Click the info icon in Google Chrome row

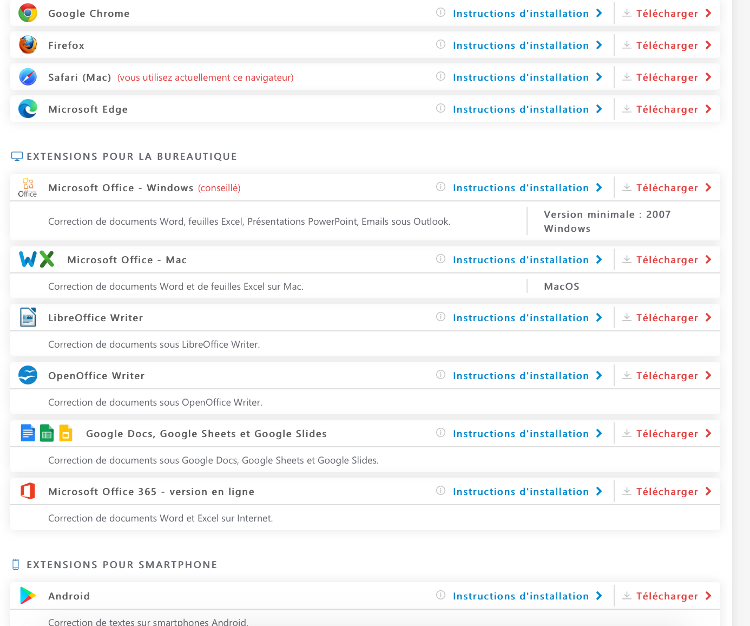pos(441,12)
